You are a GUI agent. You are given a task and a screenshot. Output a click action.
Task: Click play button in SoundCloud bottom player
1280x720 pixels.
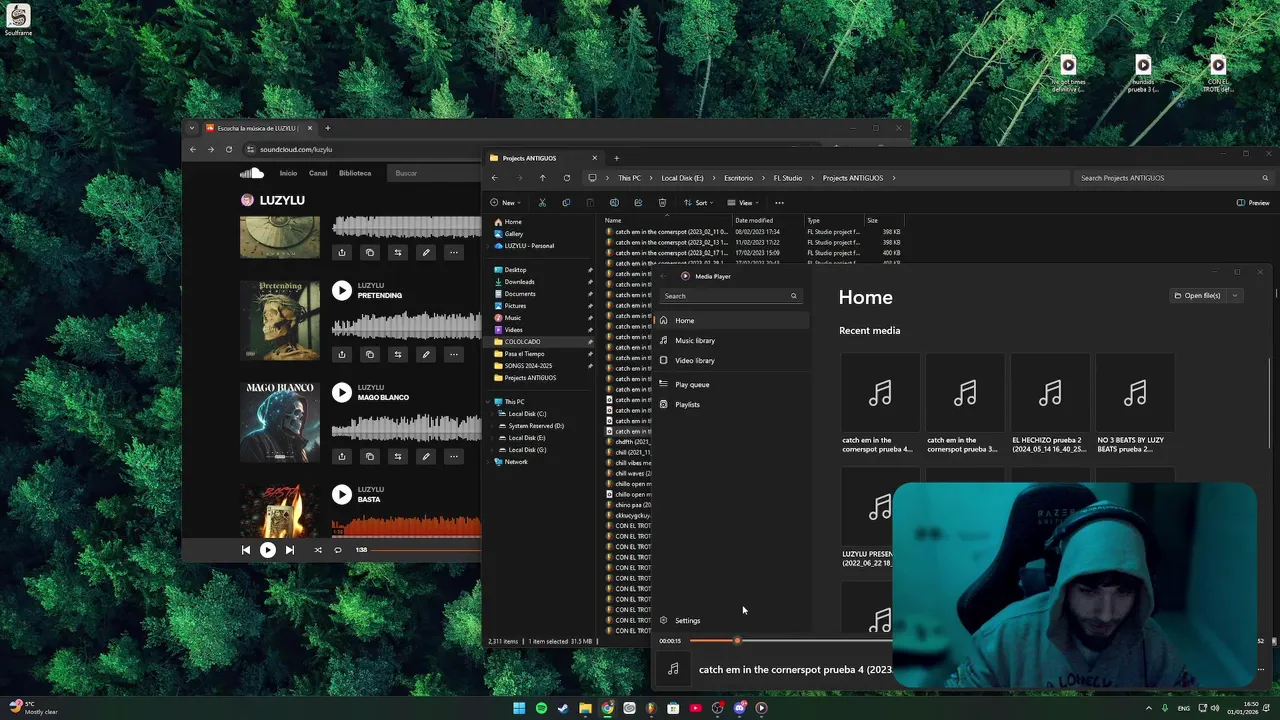point(268,550)
